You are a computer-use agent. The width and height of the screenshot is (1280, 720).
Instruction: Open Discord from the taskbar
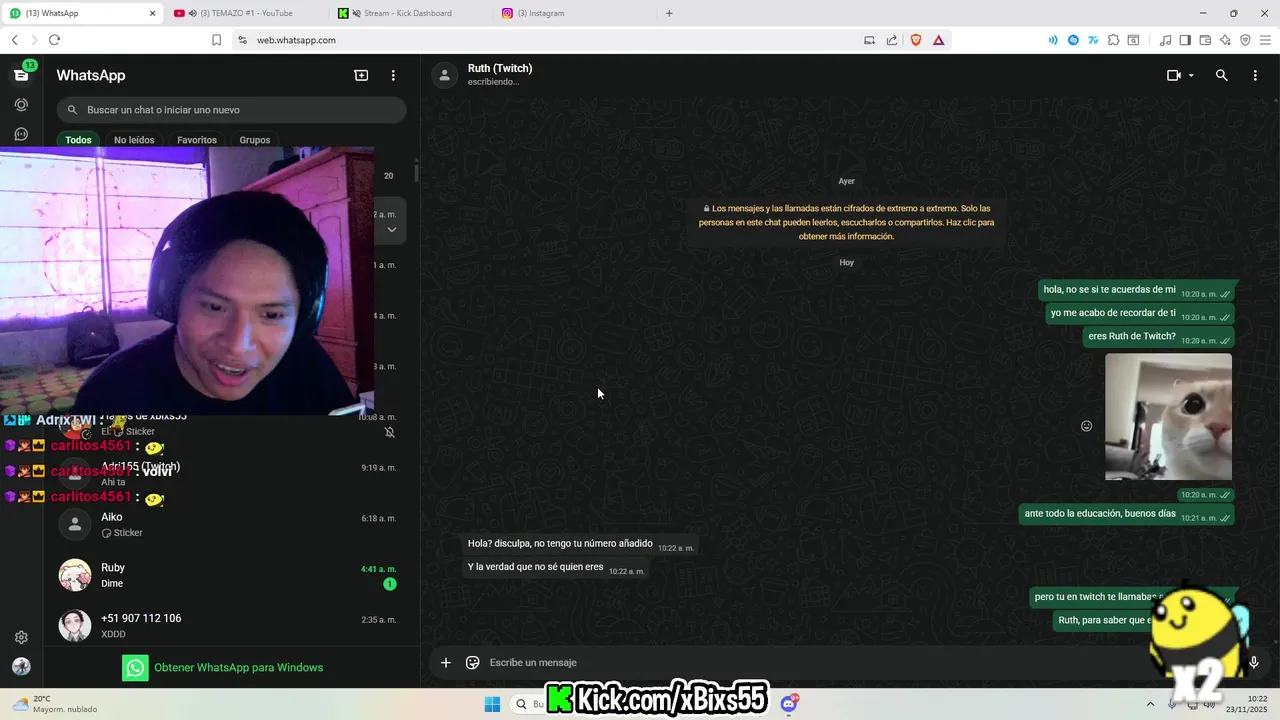tap(789, 704)
